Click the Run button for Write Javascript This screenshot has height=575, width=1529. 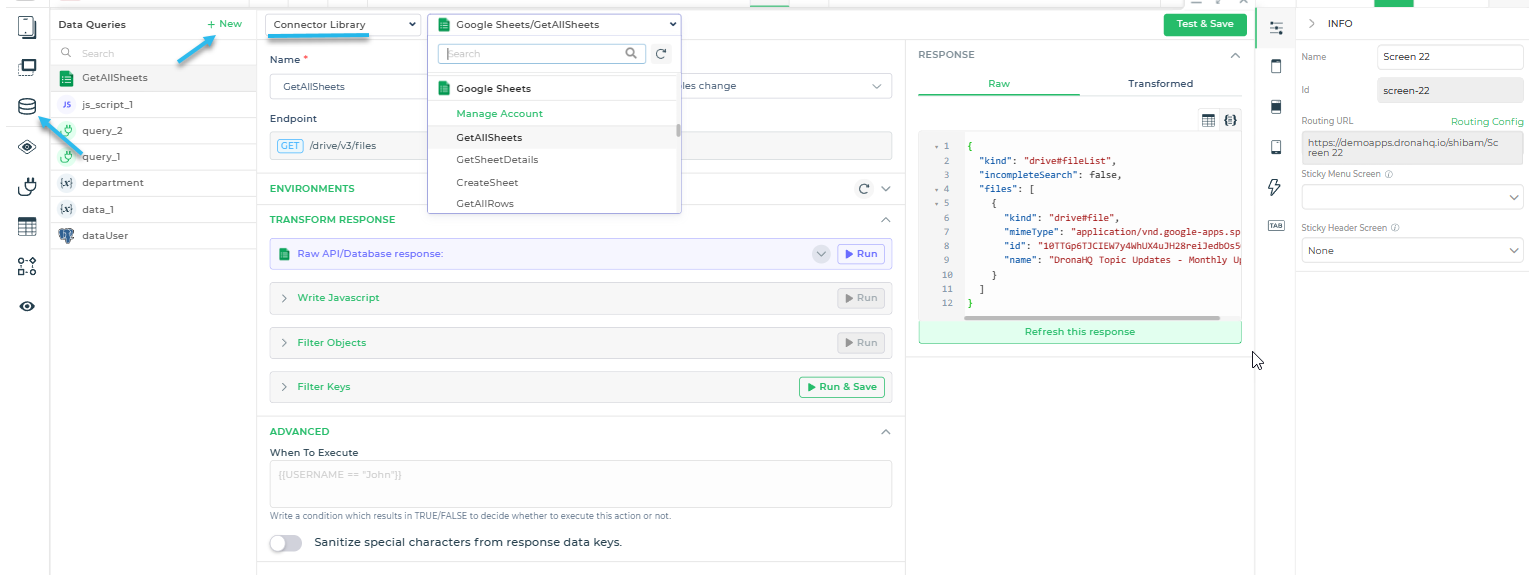[x=861, y=298]
